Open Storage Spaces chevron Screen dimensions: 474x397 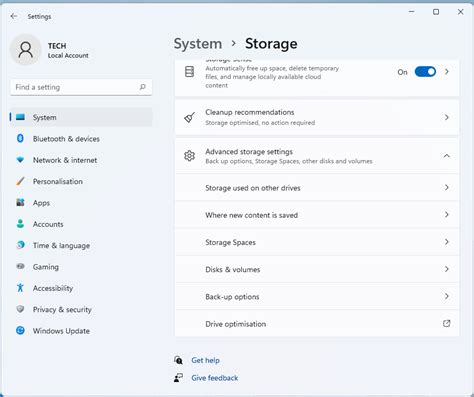(447, 242)
